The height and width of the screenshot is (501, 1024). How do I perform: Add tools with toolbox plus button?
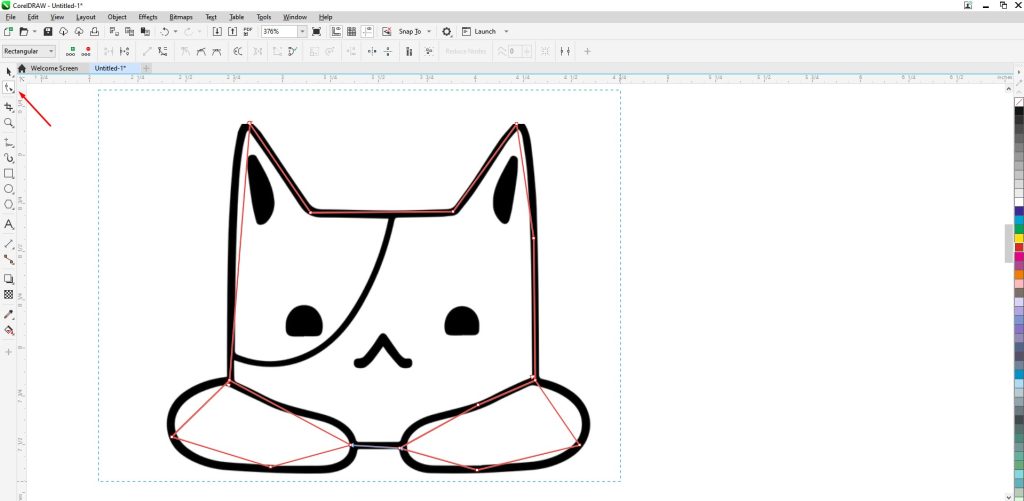[8, 351]
